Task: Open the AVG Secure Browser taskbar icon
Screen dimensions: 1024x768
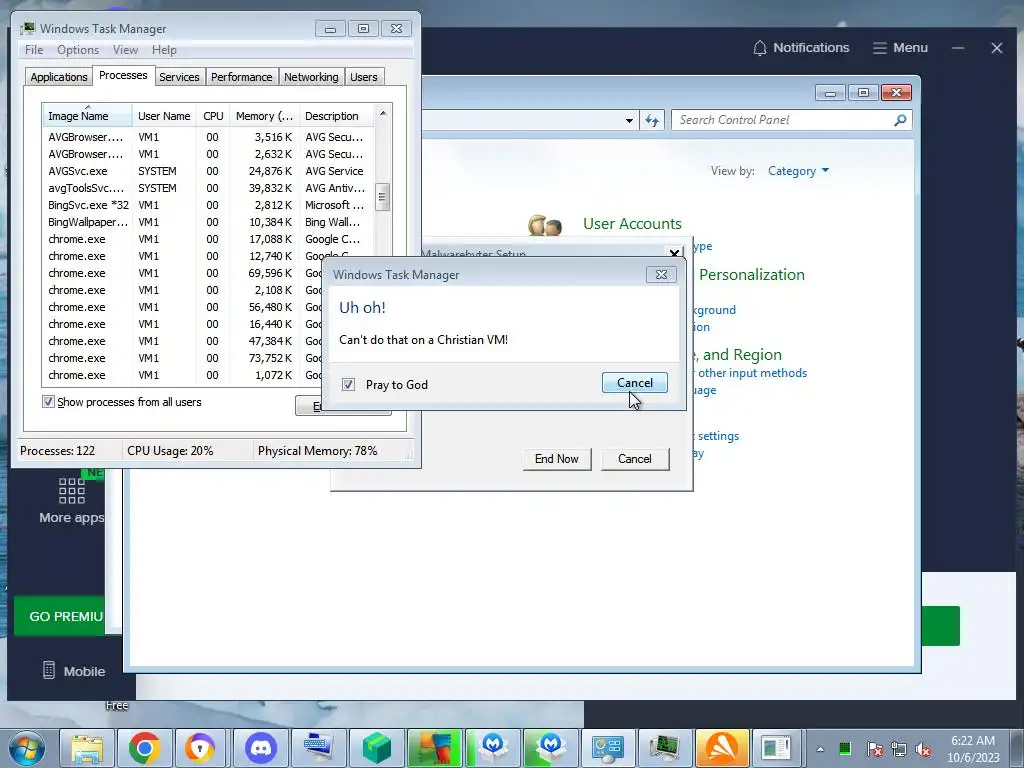Action: tap(200, 748)
